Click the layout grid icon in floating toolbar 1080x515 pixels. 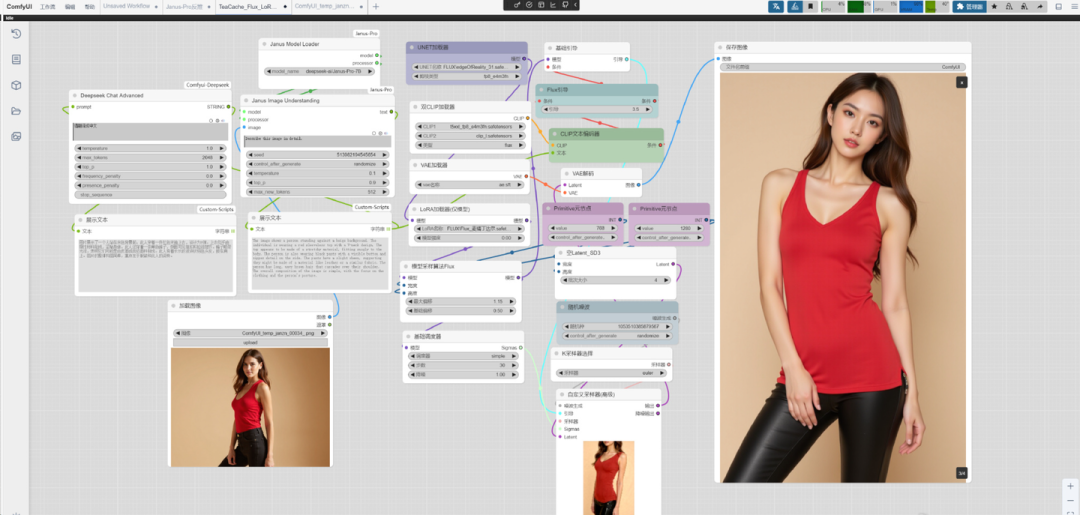541,5
